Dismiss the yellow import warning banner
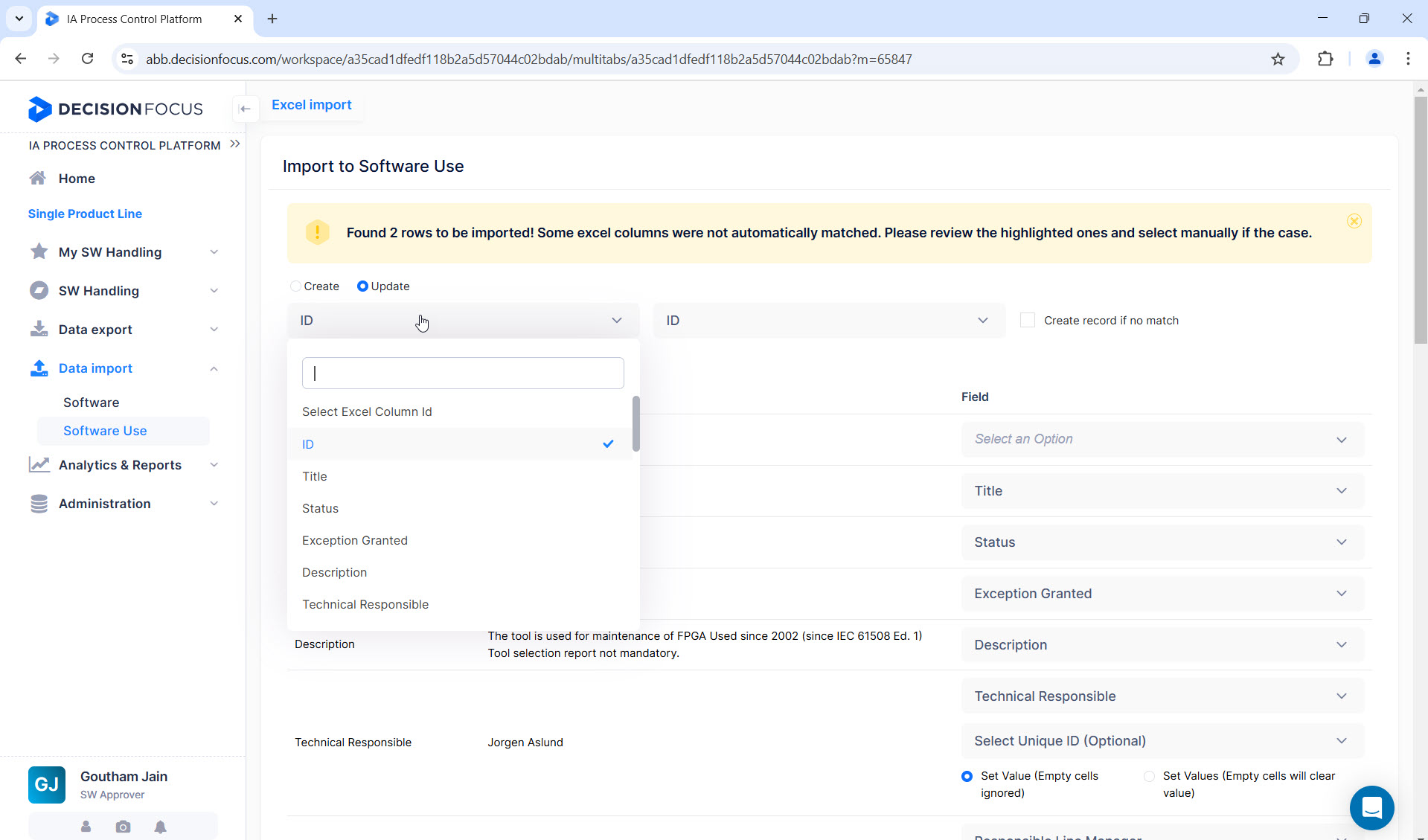Screen dimensions: 1428x840 [x=1354, y=221]
